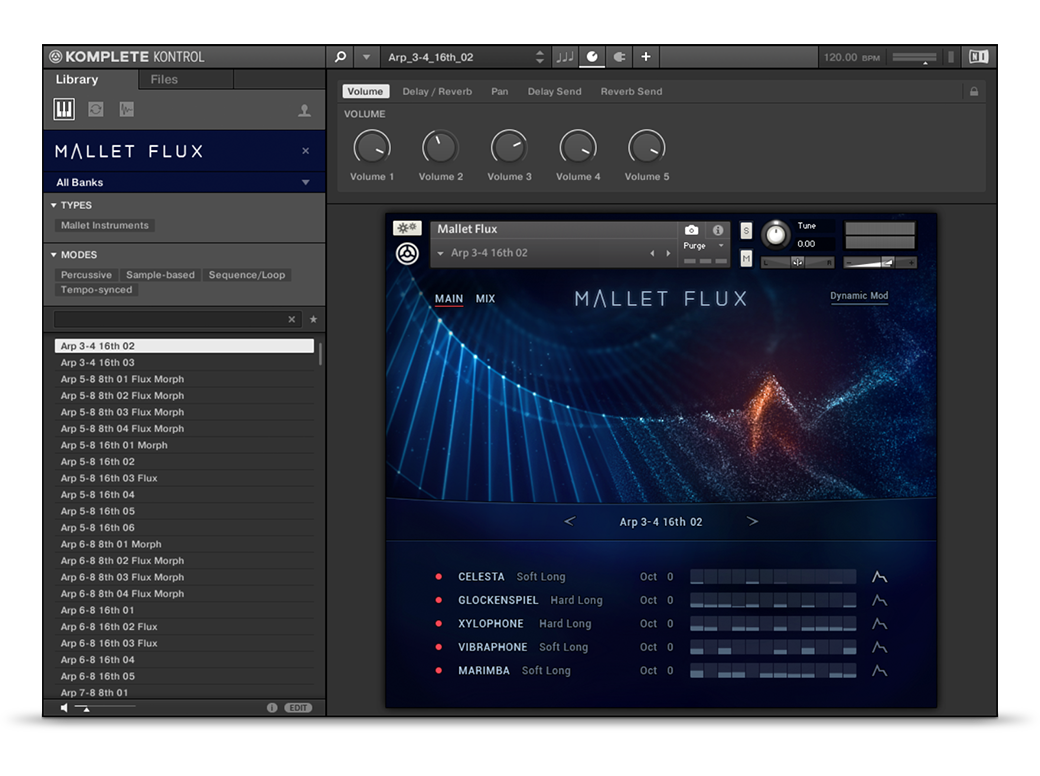Choose Glockenspiel articulation Hard Long
Image resolution: width=1040 pixels, height=776 pixels.
point(576,600)
